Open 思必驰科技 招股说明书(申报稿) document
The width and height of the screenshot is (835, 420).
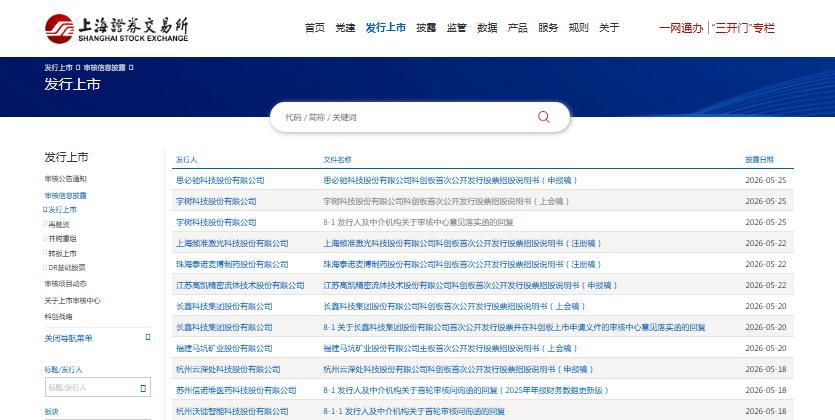[x=451, y=180]
